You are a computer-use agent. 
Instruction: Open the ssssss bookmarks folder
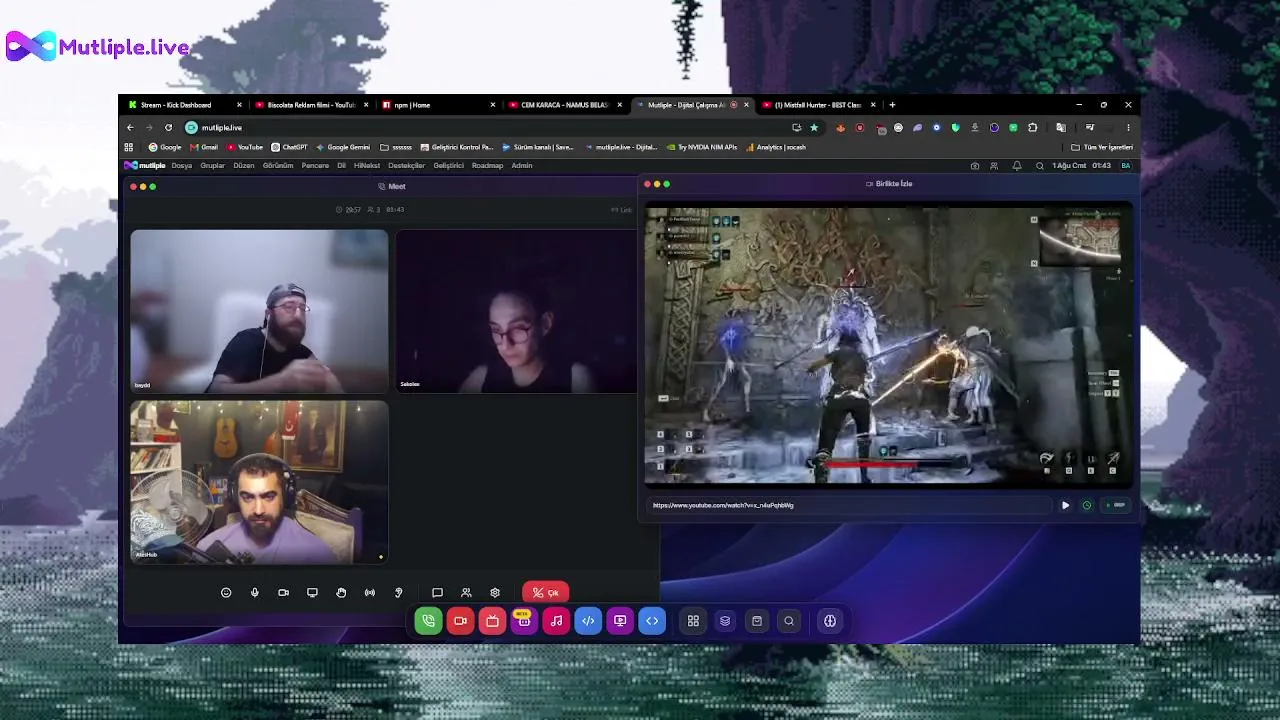pyautogui.click(x=396, y=147)
